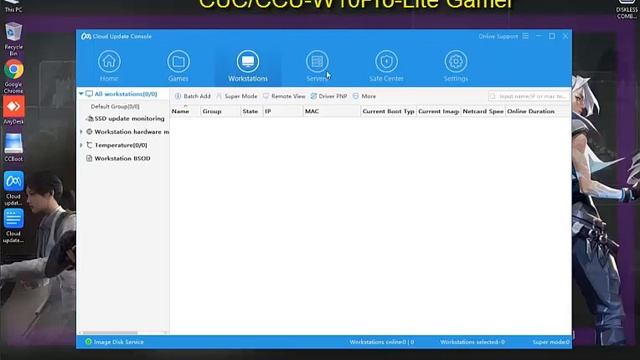Select Workstation BSOD tree item
This screenshot has height=360, width=640.
tap(122, 158)
